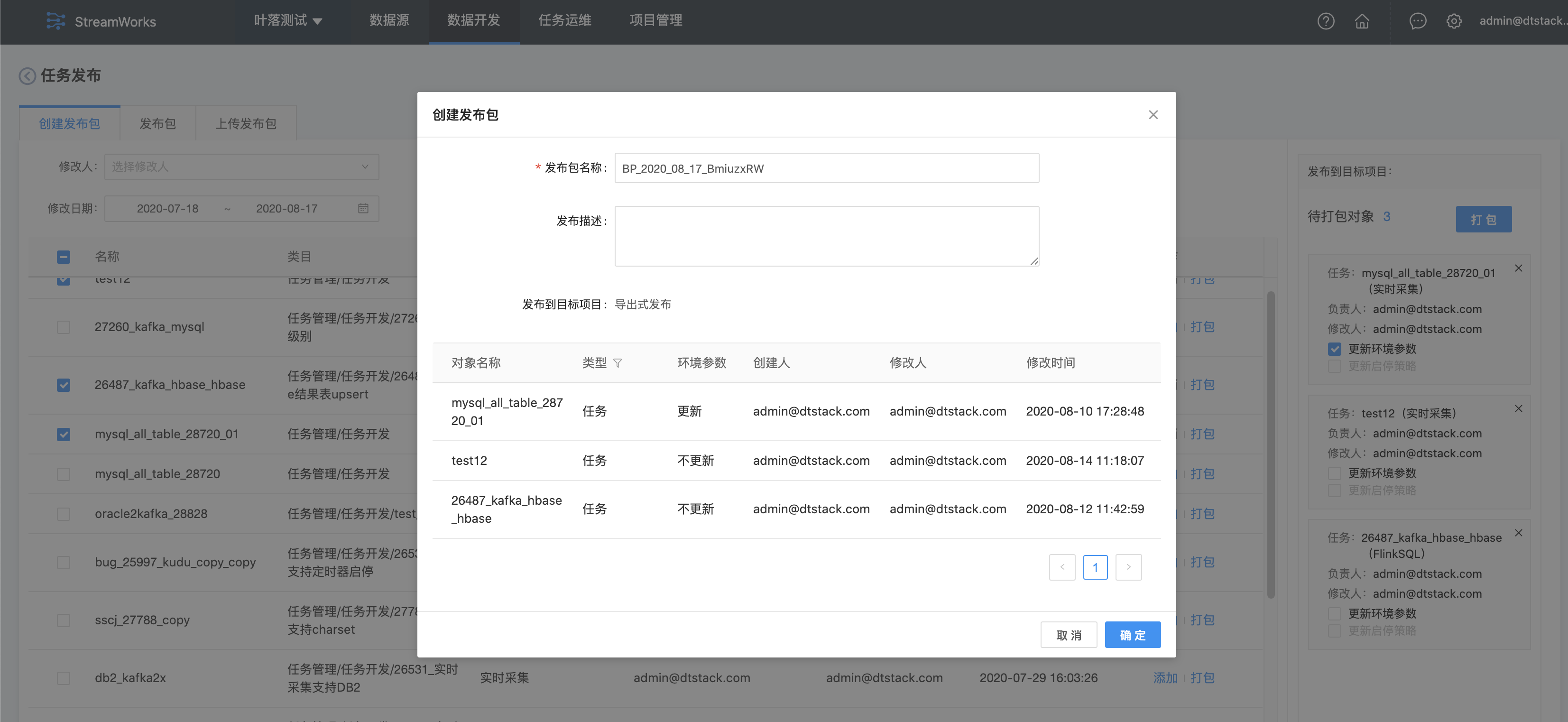This screenshot has width=1568, height=722.
Task: Uncheck the 26487_kafka_hbase_hbase row checkbox
Action: click(63, 385)
